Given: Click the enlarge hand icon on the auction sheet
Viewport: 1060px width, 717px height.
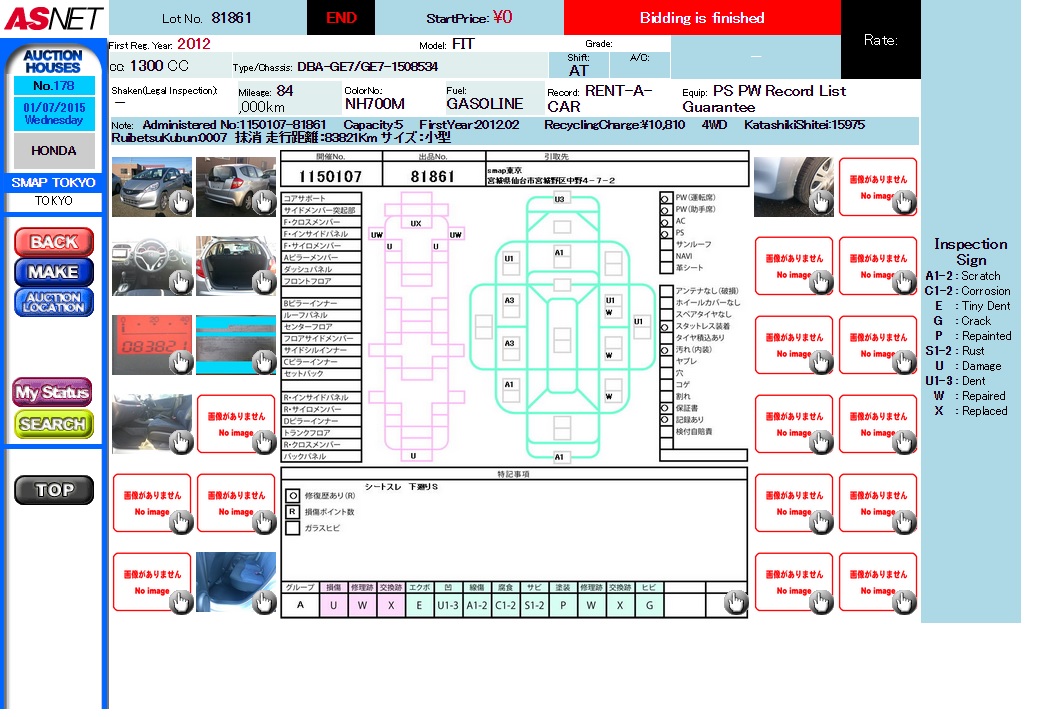Looking at the screenshot, I should 736,602.
